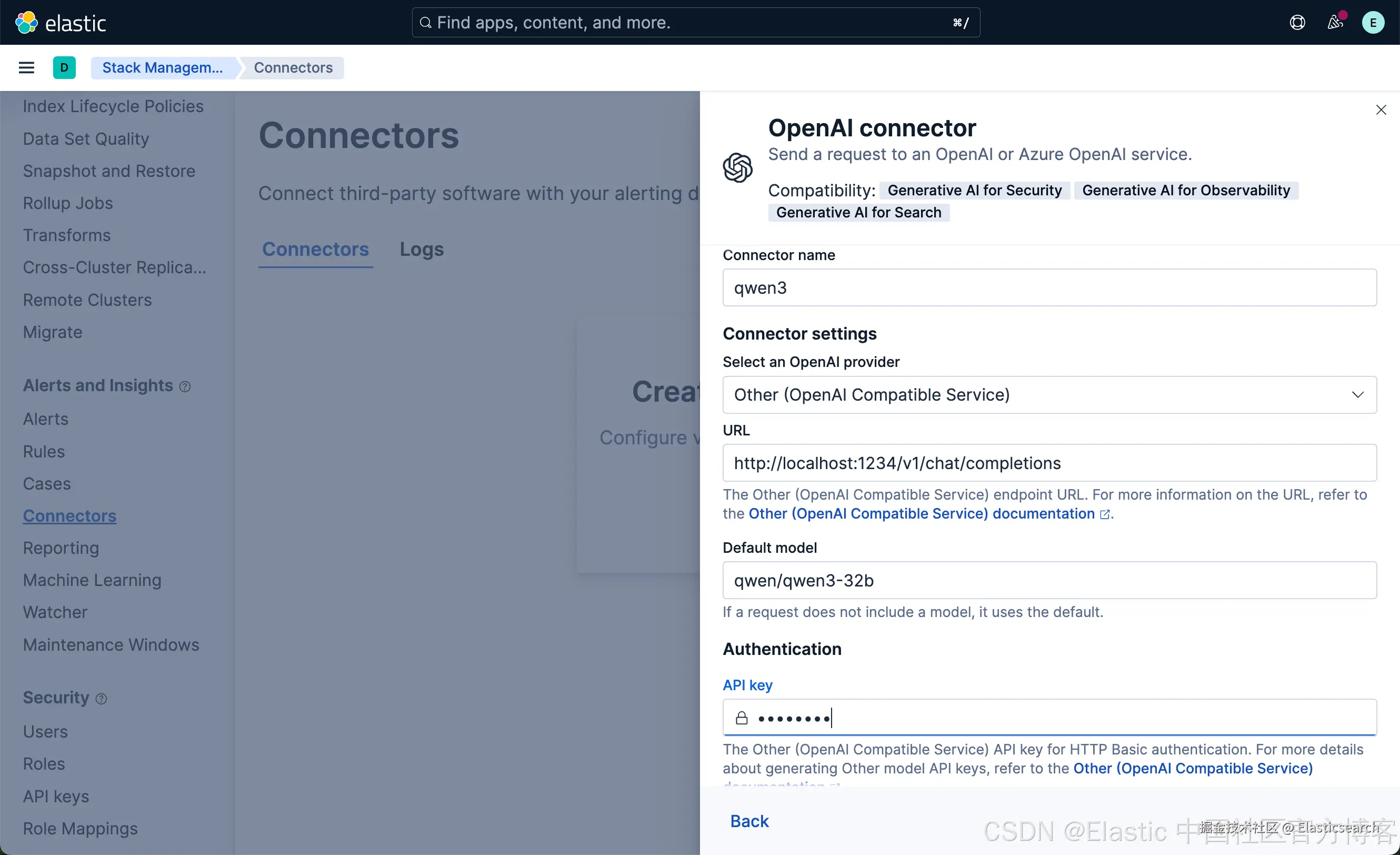Click the Security section help icon
Image resolution: width=1400 pixels, height=855 pixels.
point(101,699)
